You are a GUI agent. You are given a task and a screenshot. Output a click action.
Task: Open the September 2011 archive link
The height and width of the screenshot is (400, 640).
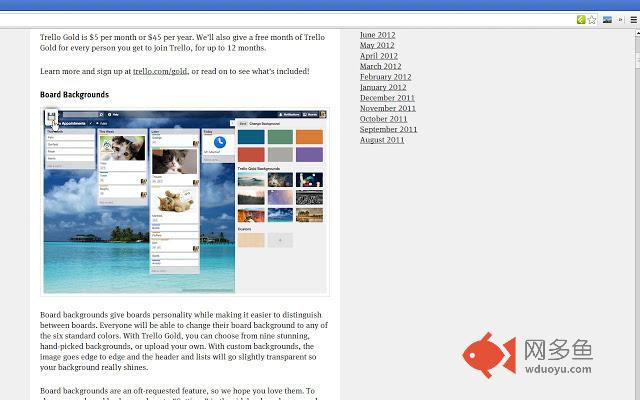tap(388, 129)
